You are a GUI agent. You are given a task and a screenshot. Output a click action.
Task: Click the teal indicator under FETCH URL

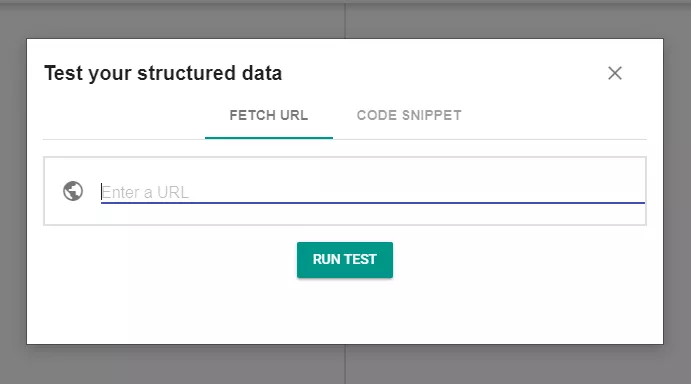point(269,138)
